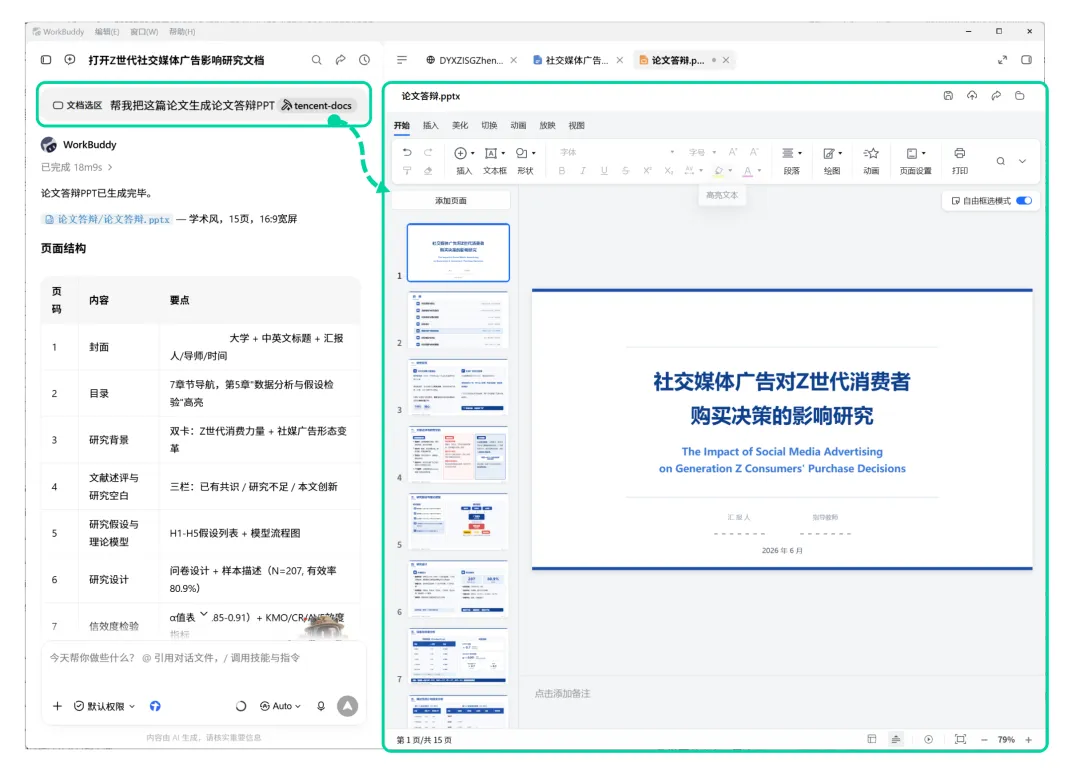The height and width of the screenshot is (771, 1080).
Task: Click the 添加页面 add page button
Action: [451, 201]
